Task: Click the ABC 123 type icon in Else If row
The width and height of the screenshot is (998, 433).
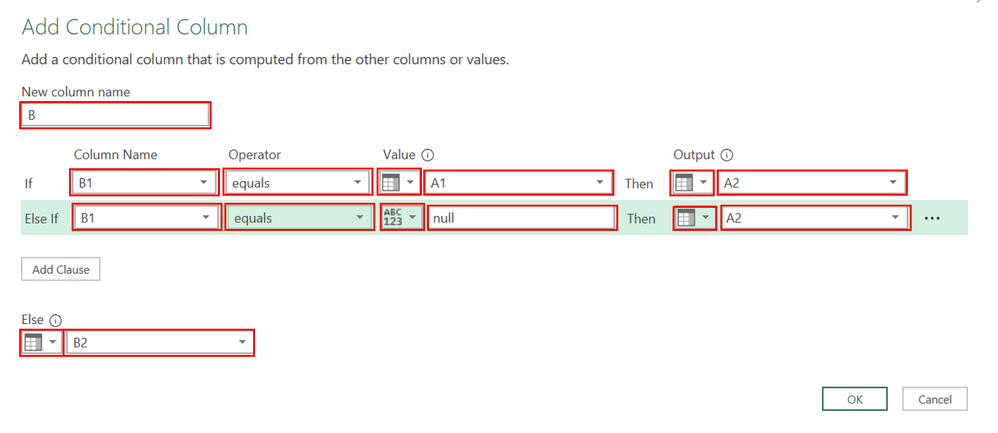Action: 393,218
